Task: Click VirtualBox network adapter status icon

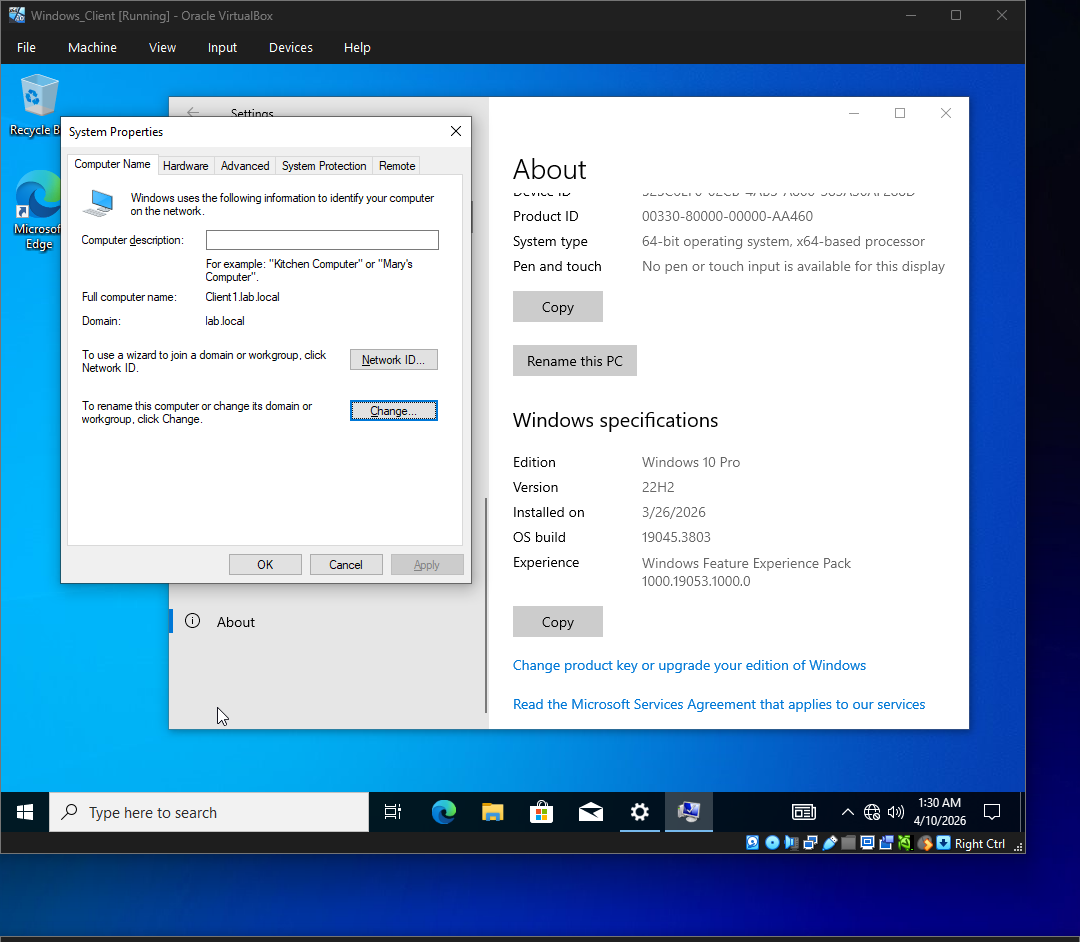Action: (810, 843)
